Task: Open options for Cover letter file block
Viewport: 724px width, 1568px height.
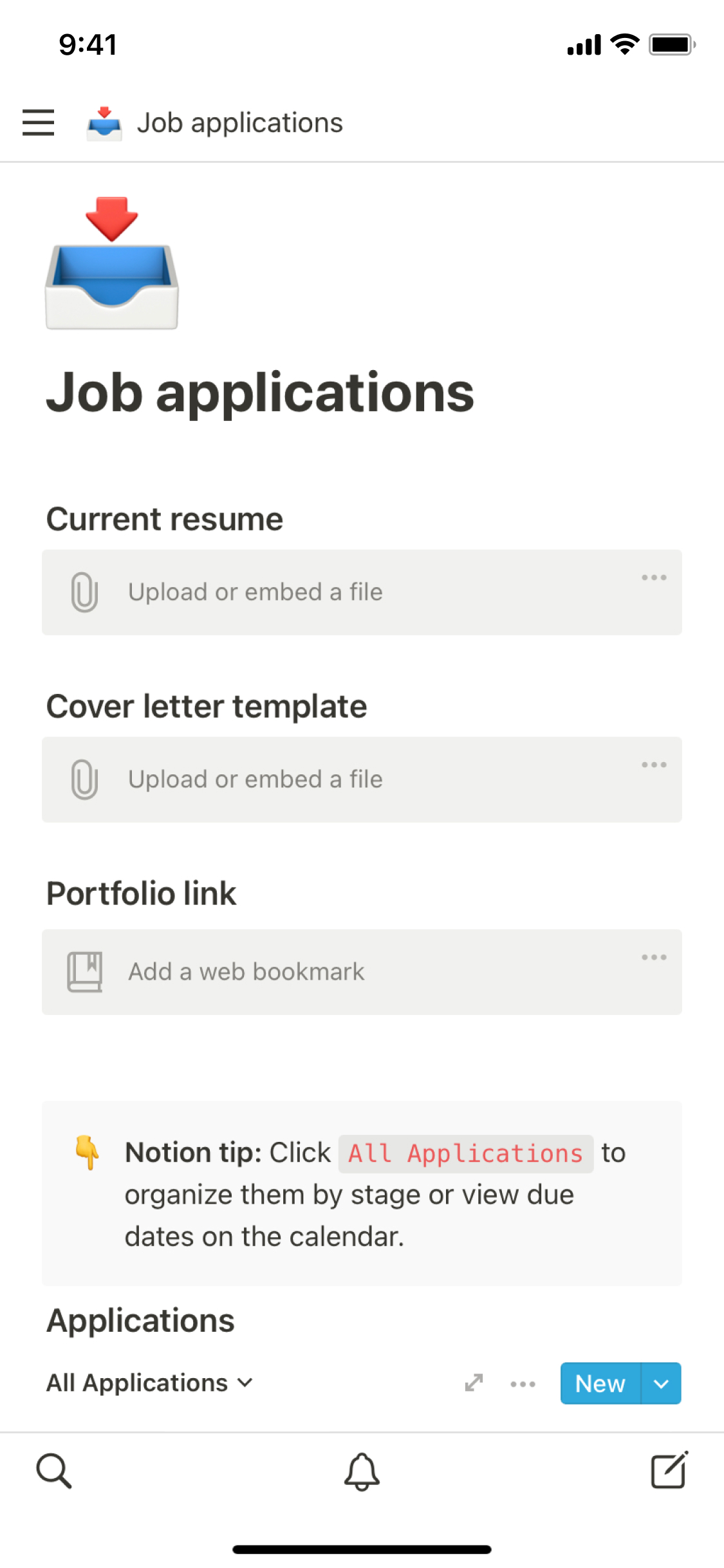Action: tap(653, 765)
